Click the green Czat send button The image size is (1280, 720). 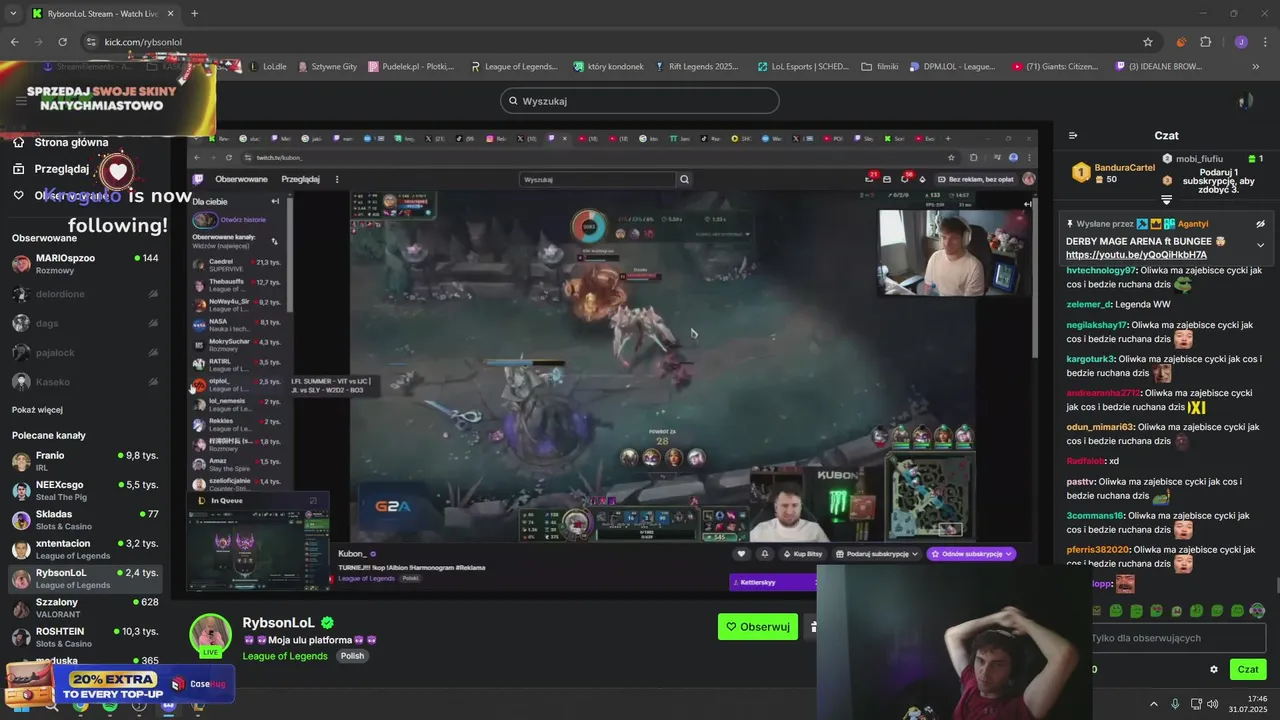(1248, 670)
